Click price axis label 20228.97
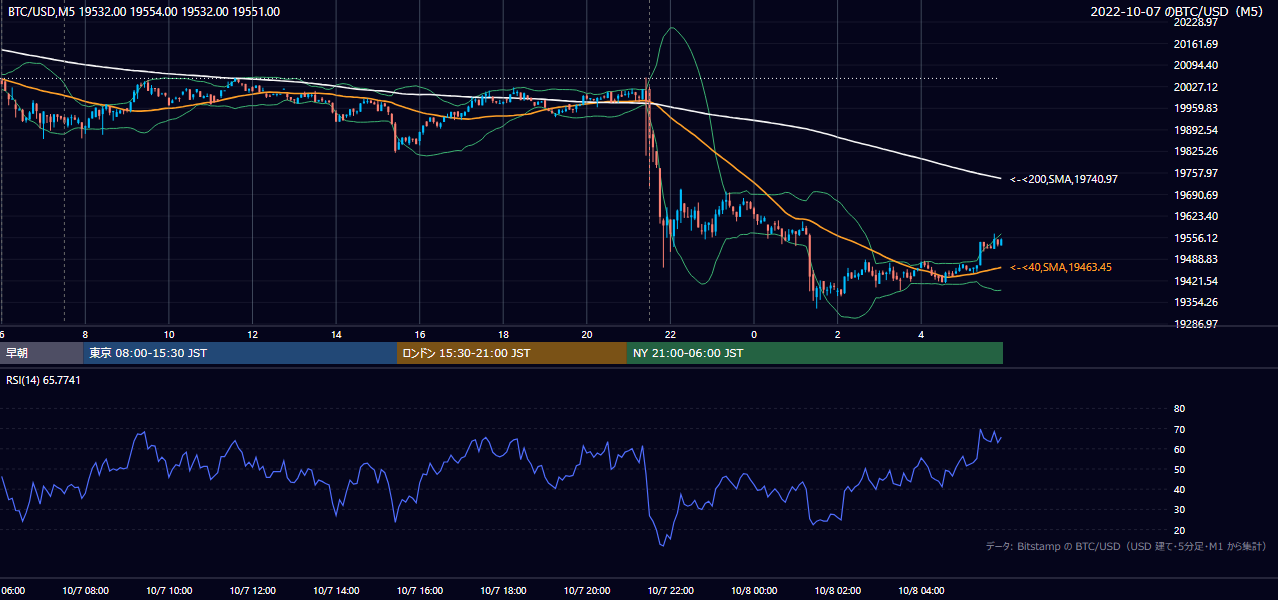The image size is (1278, 600). pyautogui.click(x=1195, y=22)
